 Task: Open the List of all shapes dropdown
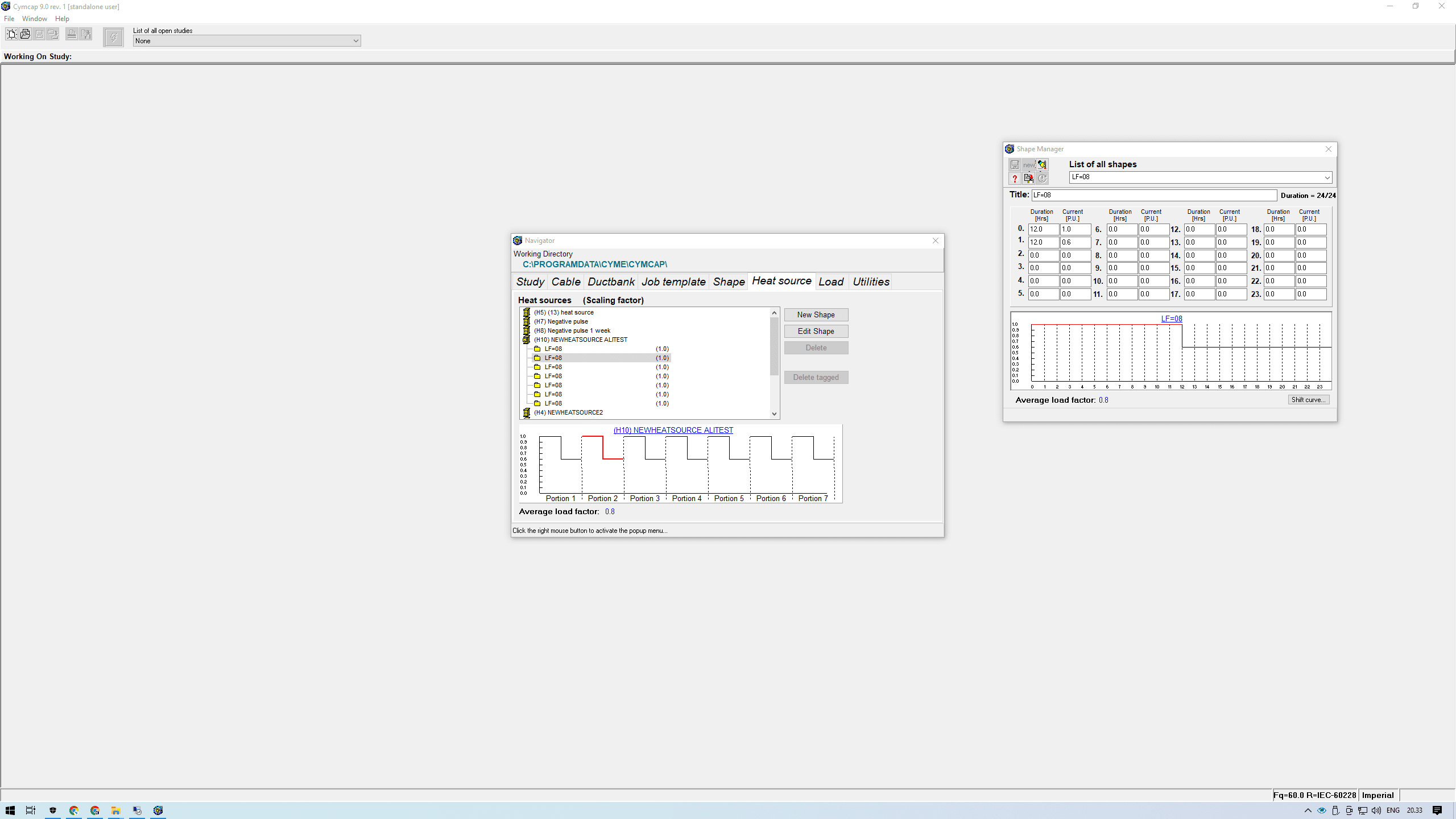point(1326,177)
